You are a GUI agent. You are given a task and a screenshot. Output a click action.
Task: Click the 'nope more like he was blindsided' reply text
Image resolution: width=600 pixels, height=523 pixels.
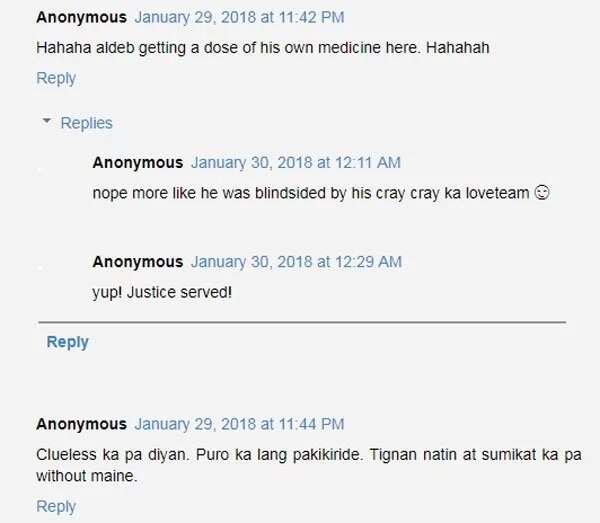[311, 193]
